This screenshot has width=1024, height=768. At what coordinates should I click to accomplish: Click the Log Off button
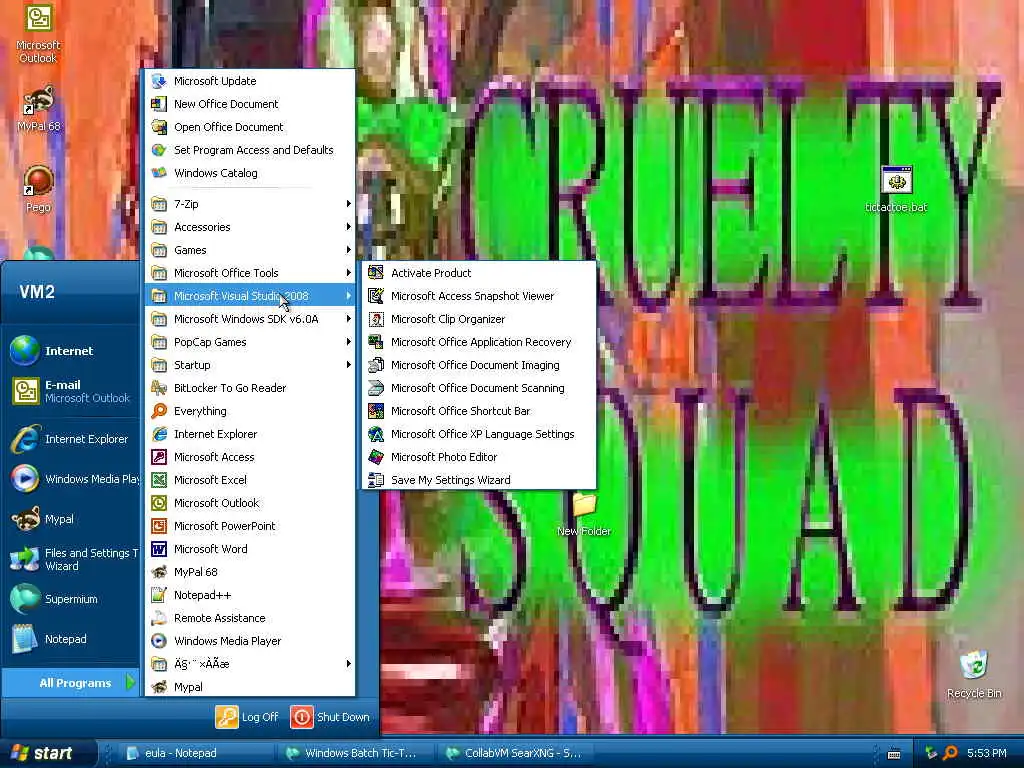(248, 717)
